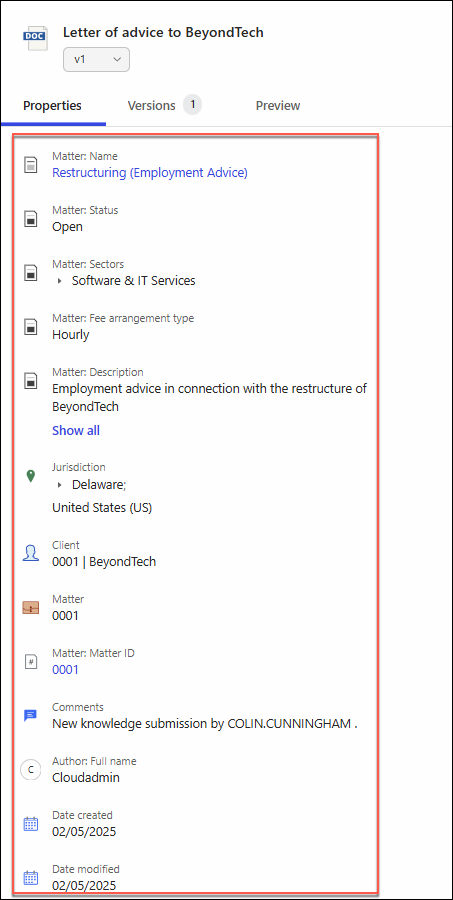The image size is (453, 900).
Task: Click the Hourly fee arrangement value
Action: tap(71, 335)
